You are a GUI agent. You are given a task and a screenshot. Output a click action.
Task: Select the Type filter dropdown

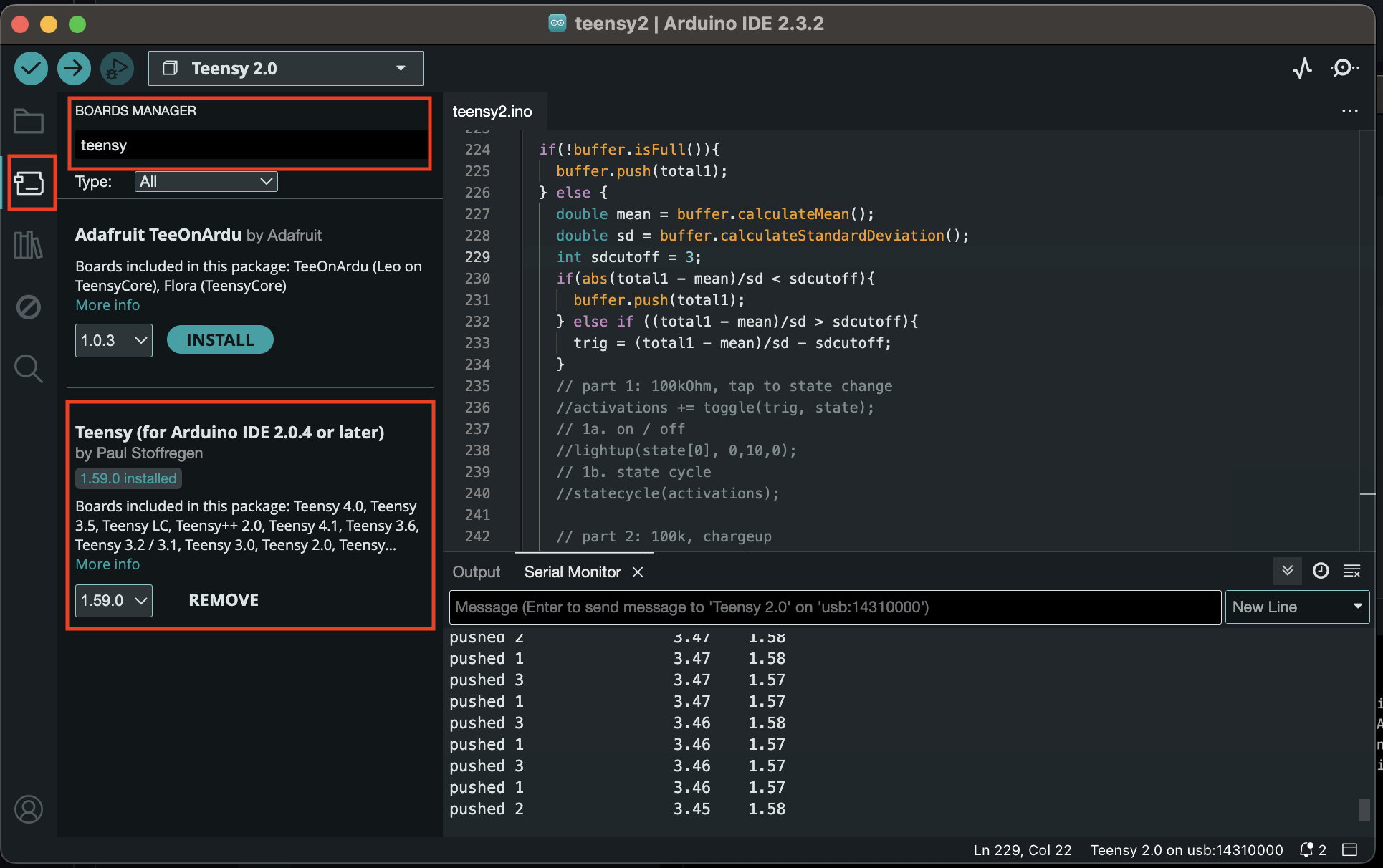(204, 182)
